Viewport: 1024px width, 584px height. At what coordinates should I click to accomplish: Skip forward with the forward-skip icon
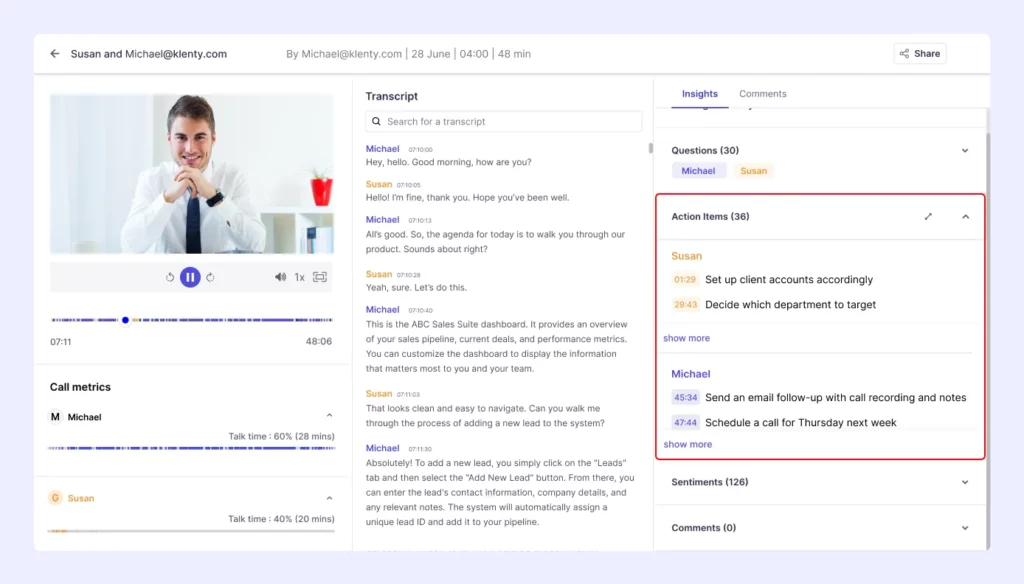coord(210,277)
